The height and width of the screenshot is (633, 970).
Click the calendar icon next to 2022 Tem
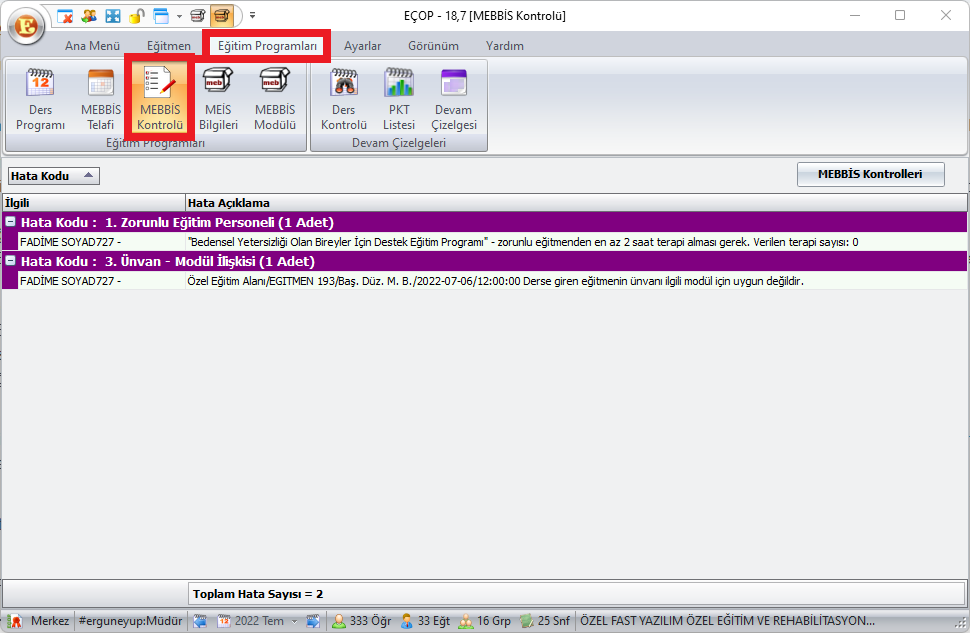click(x=224, y=621)
